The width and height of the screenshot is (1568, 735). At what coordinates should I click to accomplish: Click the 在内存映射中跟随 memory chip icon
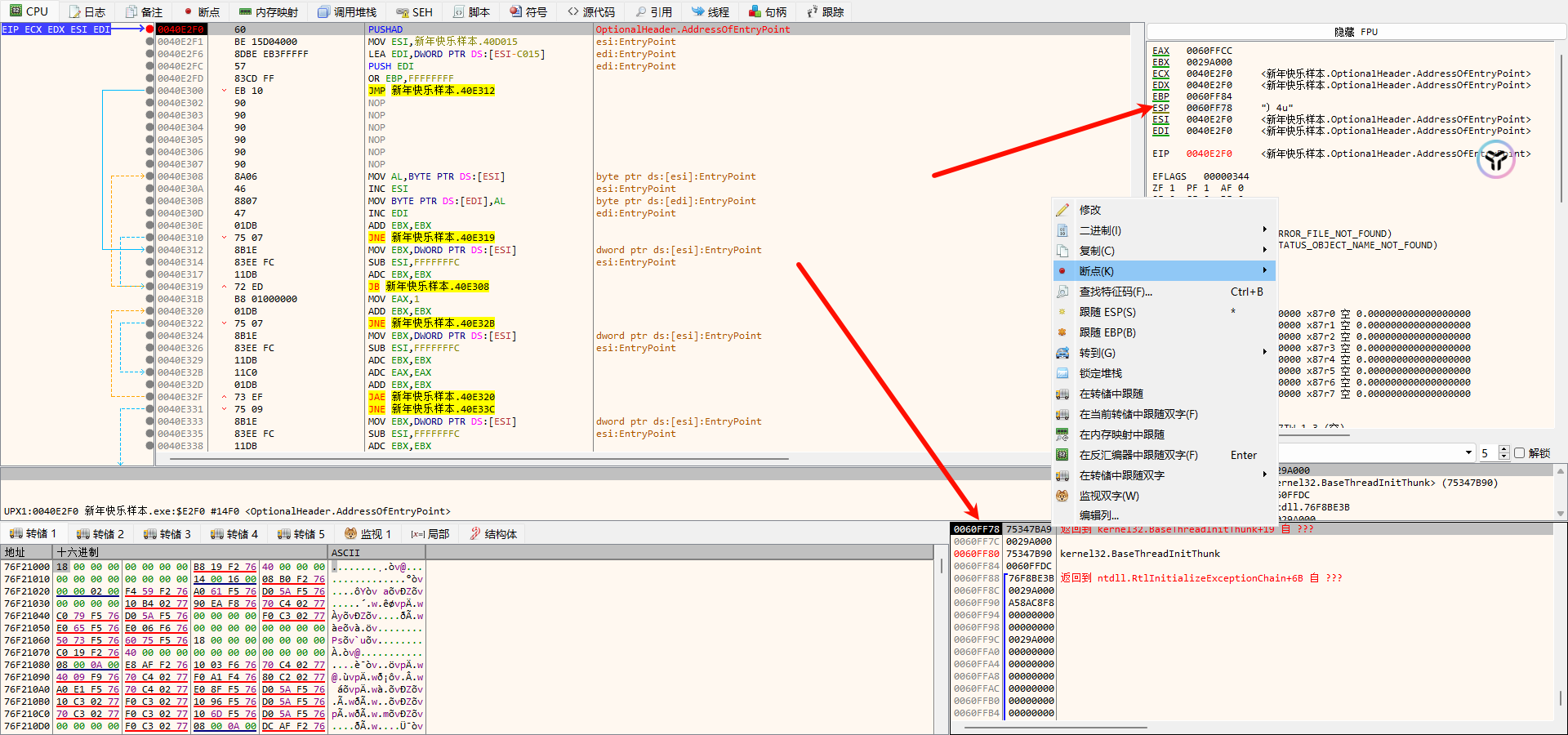pos(1062,434)
